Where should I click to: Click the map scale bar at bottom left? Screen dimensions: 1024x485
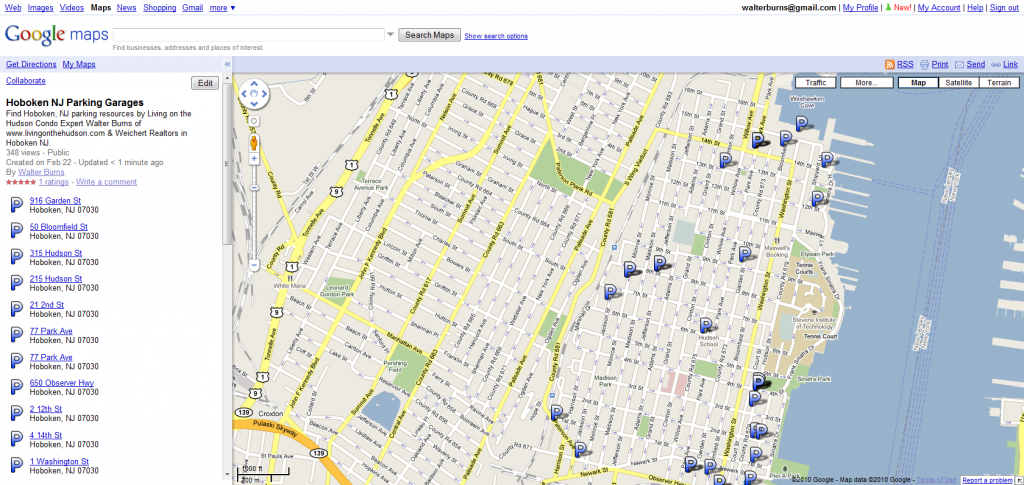point(264,474)
